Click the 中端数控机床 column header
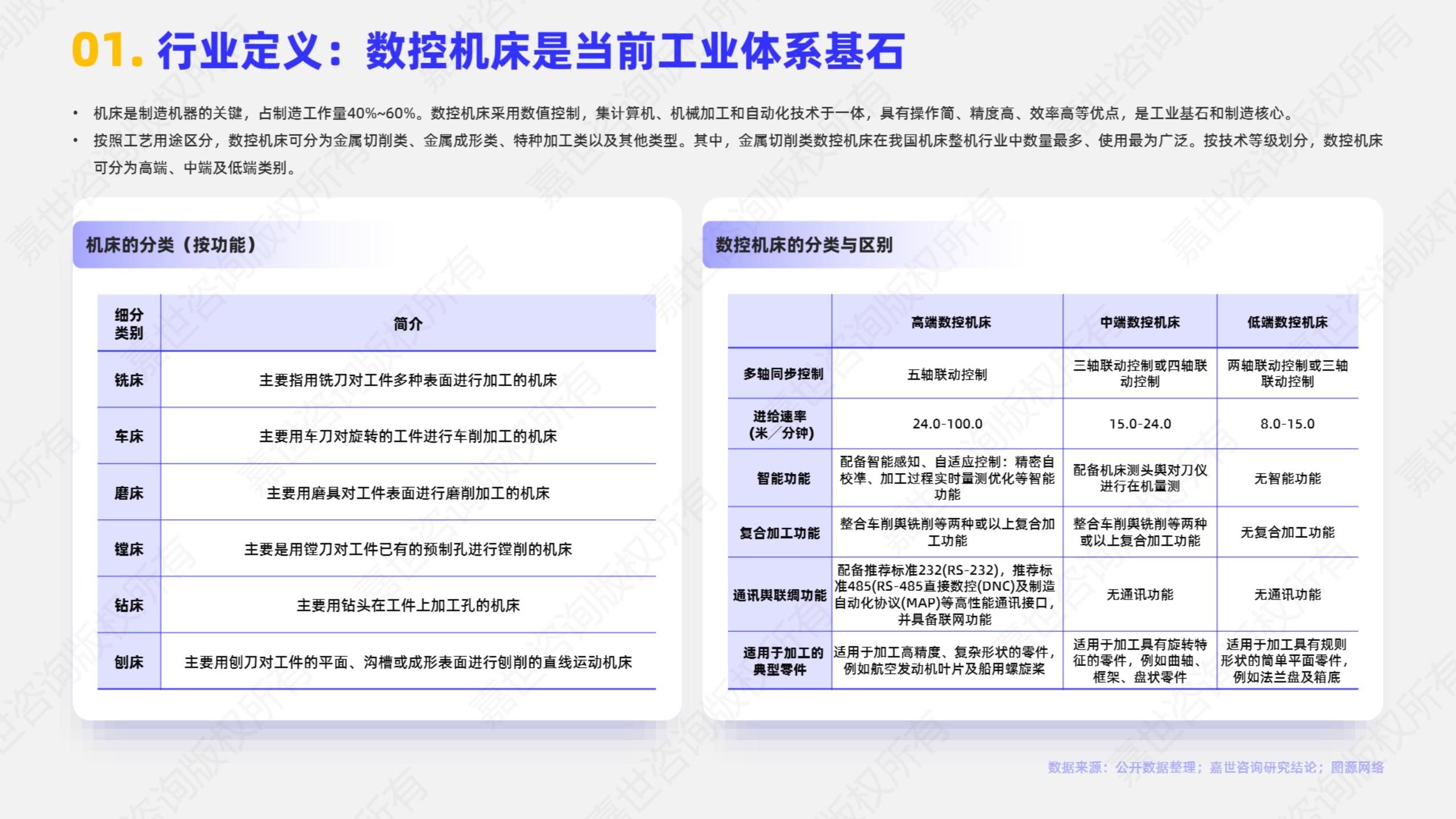 (1140, 322)
